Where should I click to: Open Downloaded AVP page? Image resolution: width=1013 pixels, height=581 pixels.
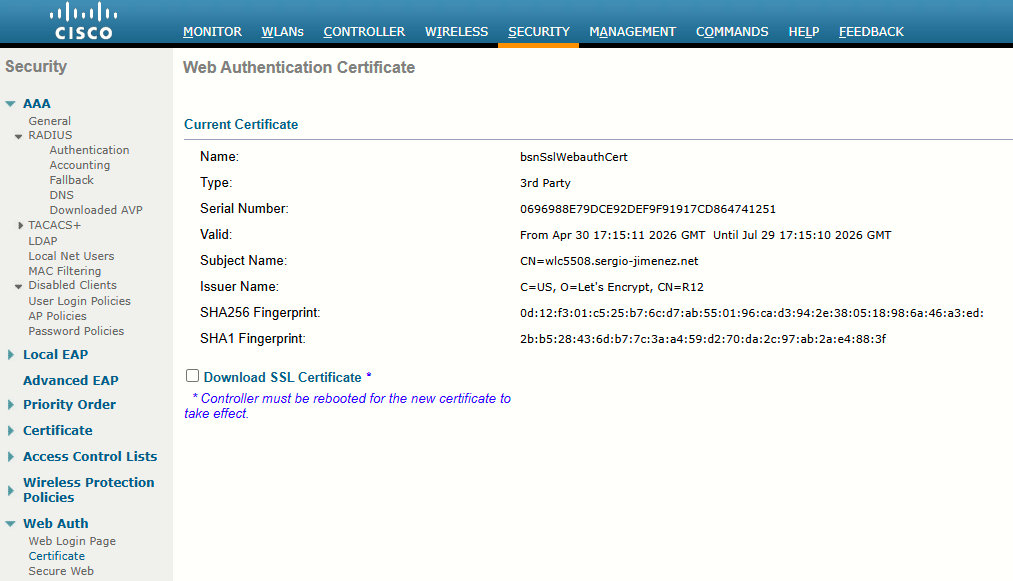pos(96,210)
